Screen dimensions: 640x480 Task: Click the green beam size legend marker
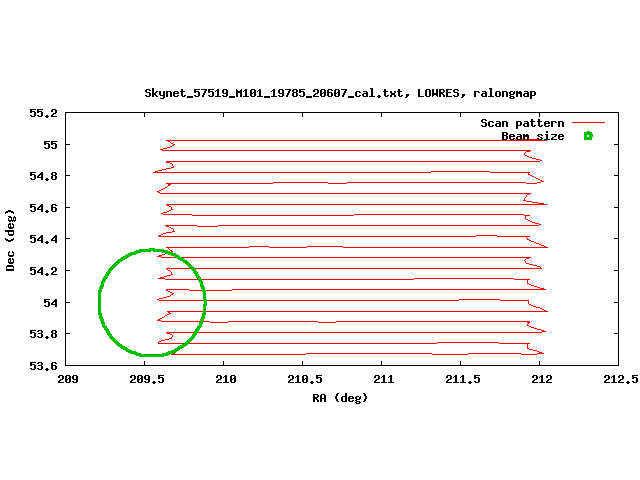click(x=588, y=136)
